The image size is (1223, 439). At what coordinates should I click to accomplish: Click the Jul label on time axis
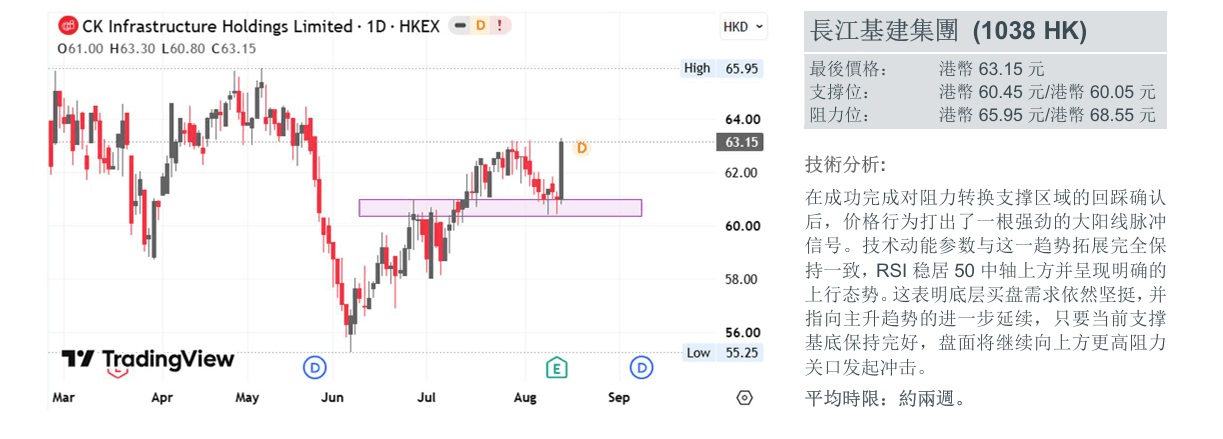click(x=426, y=397)
